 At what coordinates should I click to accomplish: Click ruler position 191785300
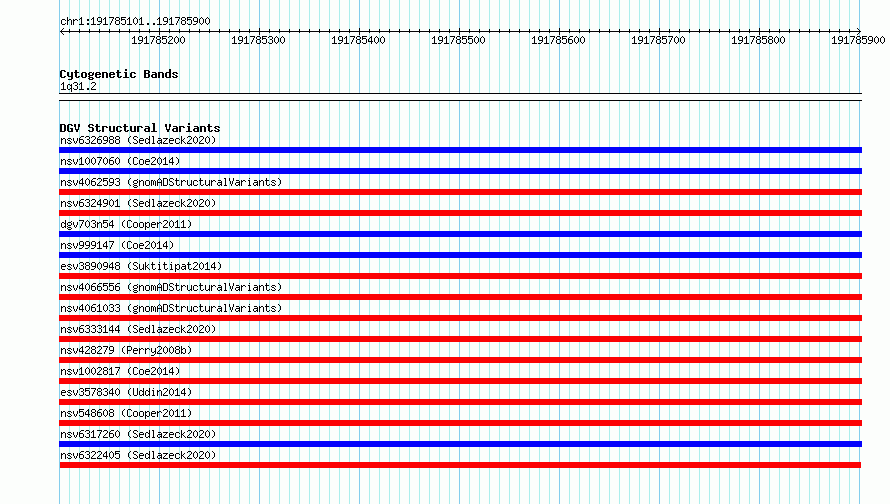tap(258, 40)
